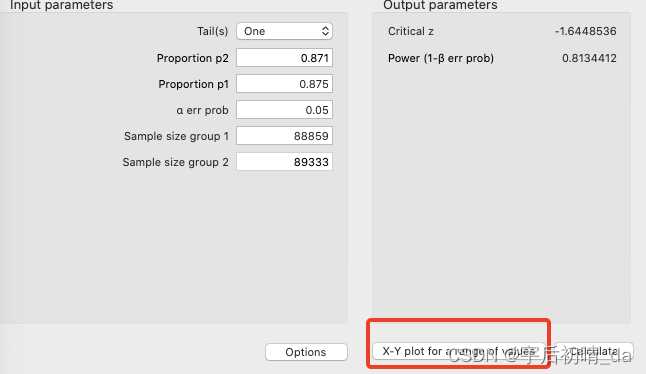Click the Sample size group 1 field

[x=284, y=136]
